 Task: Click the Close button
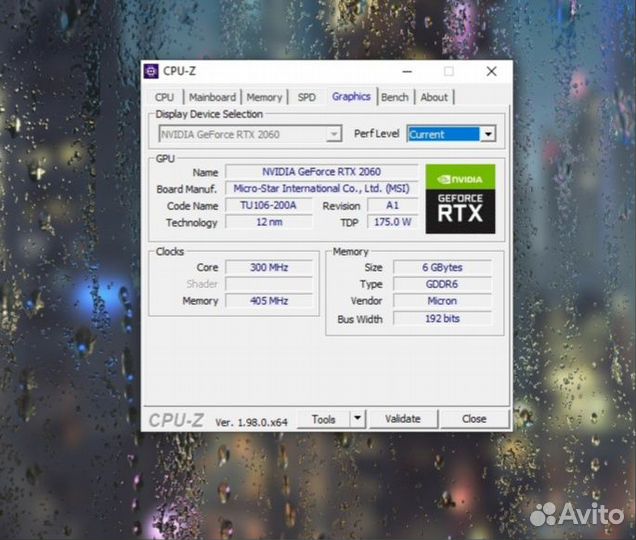pos(474,419)
